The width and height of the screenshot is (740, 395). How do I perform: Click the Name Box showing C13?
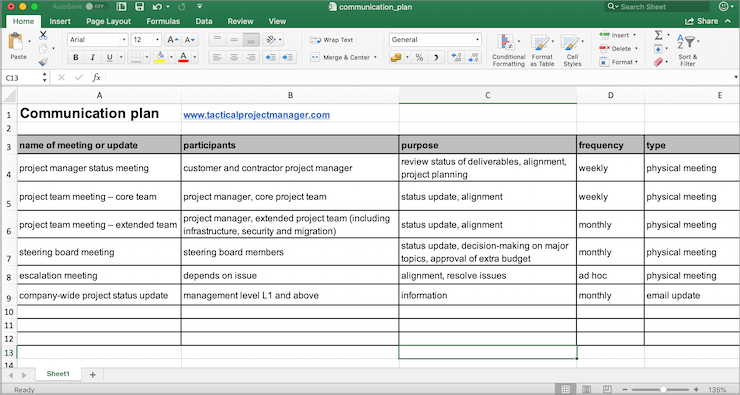tap(25, 77)
